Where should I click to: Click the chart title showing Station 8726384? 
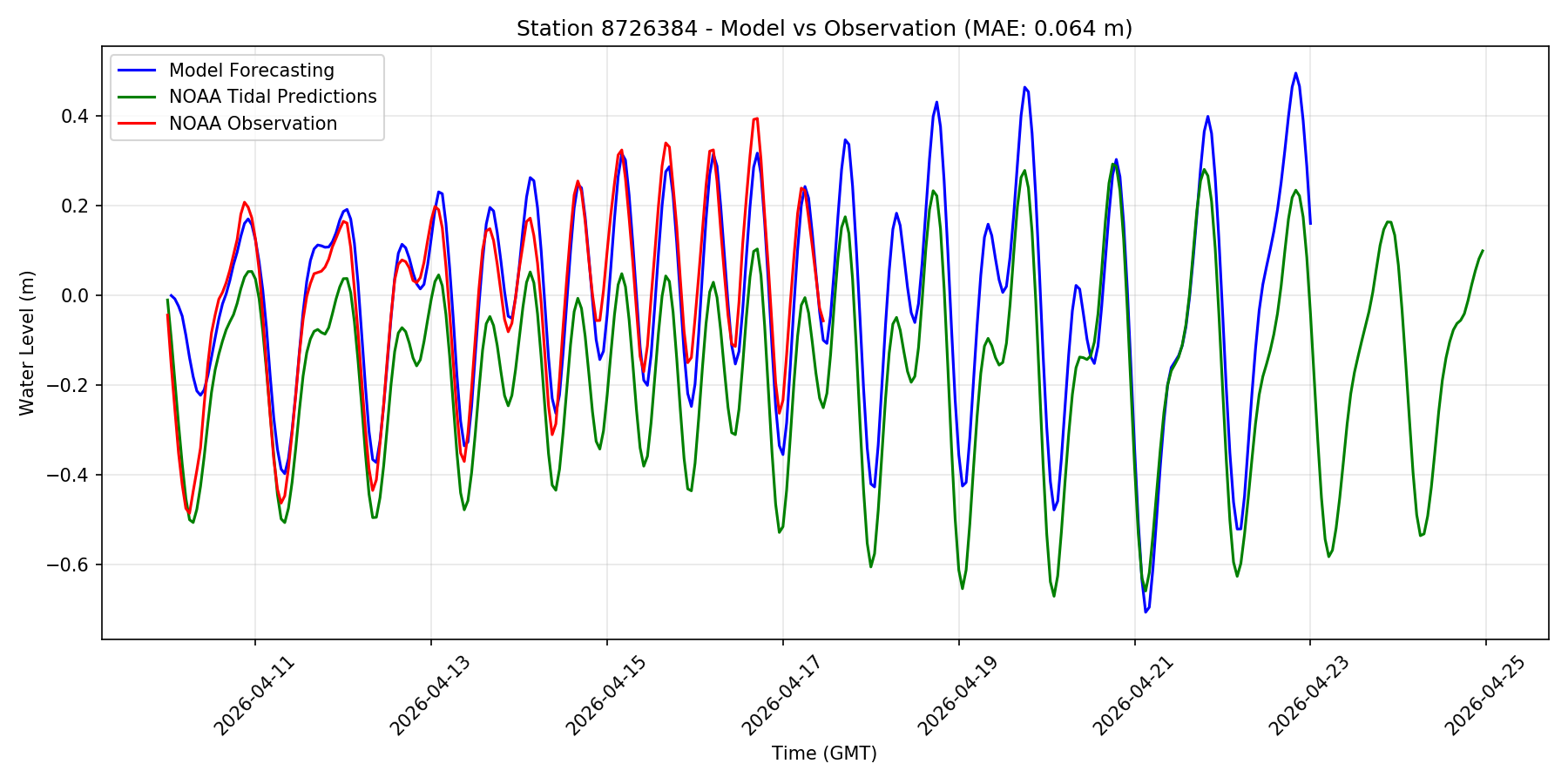[824, 29]
